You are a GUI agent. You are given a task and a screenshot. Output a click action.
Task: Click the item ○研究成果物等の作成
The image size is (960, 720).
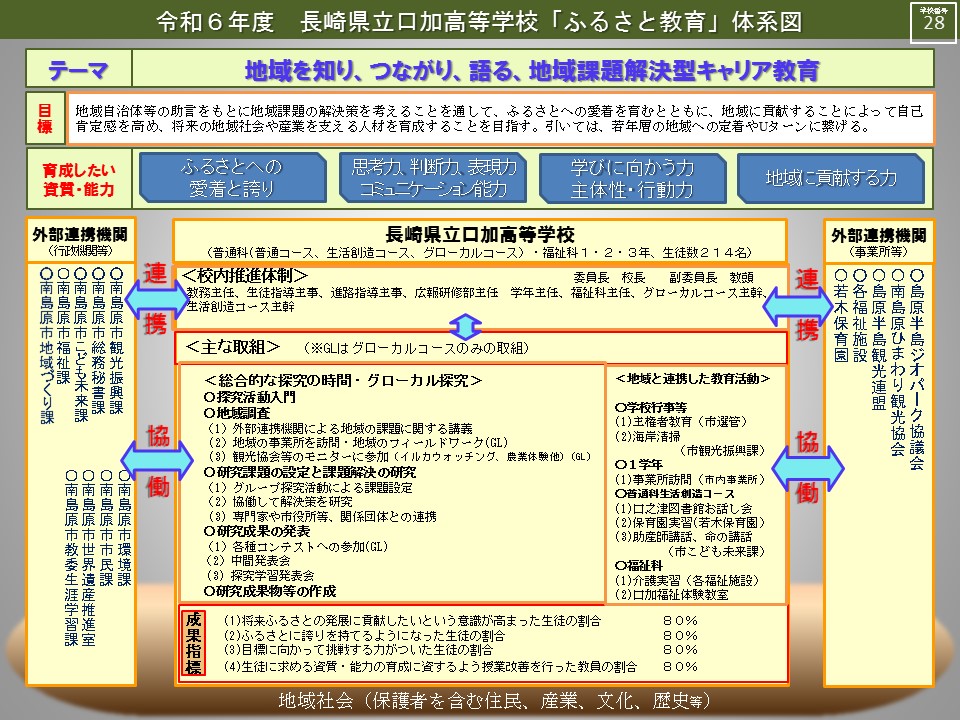coord(270,591)
